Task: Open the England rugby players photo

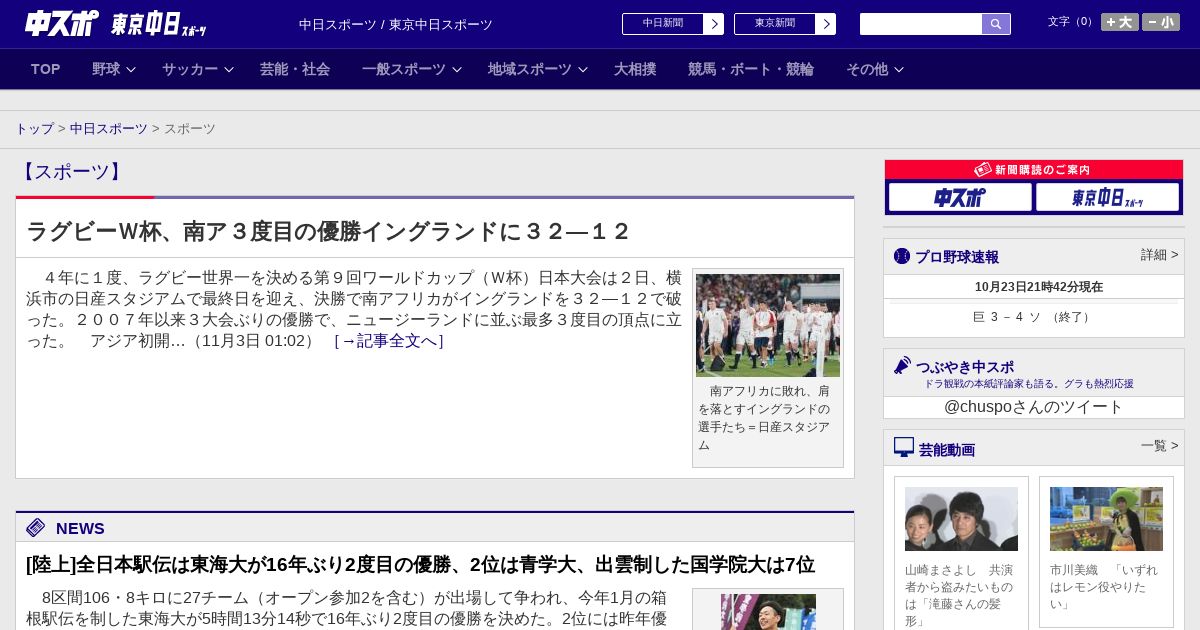Action: click(768, 326)
